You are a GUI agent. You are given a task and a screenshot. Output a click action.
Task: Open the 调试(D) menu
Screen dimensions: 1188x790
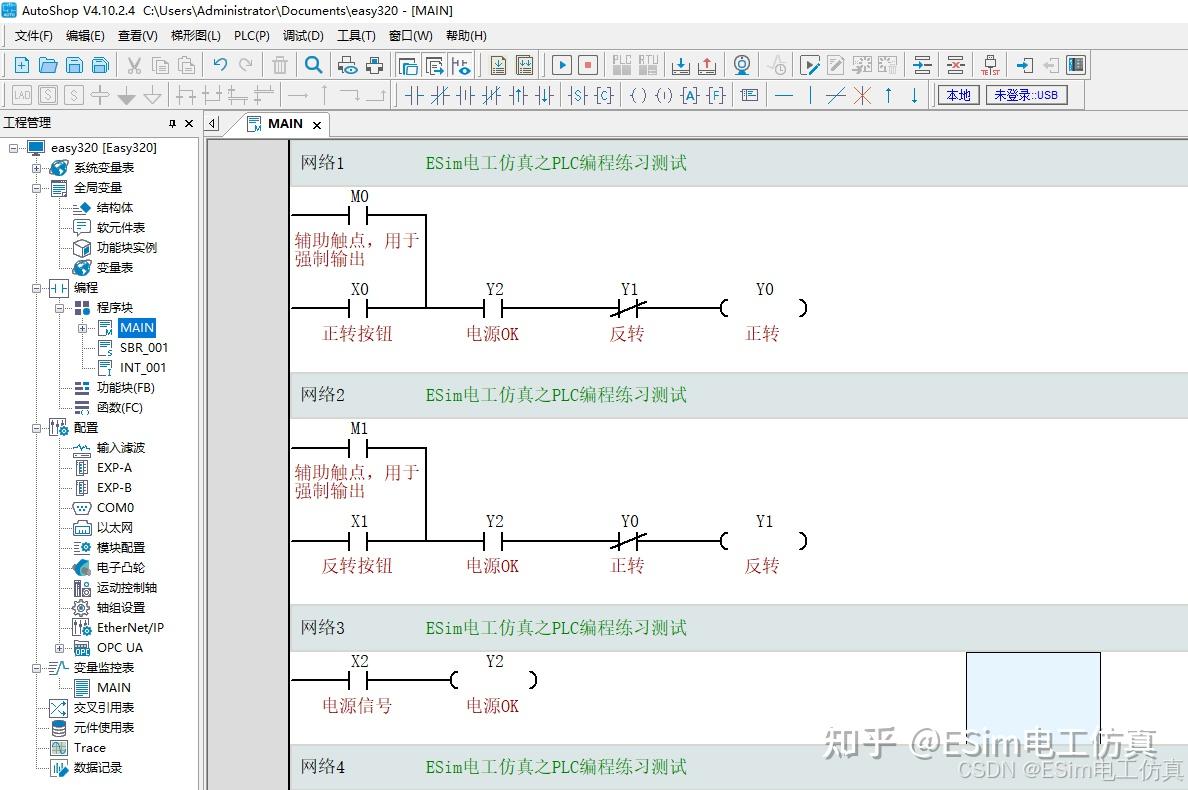point(303,36)
